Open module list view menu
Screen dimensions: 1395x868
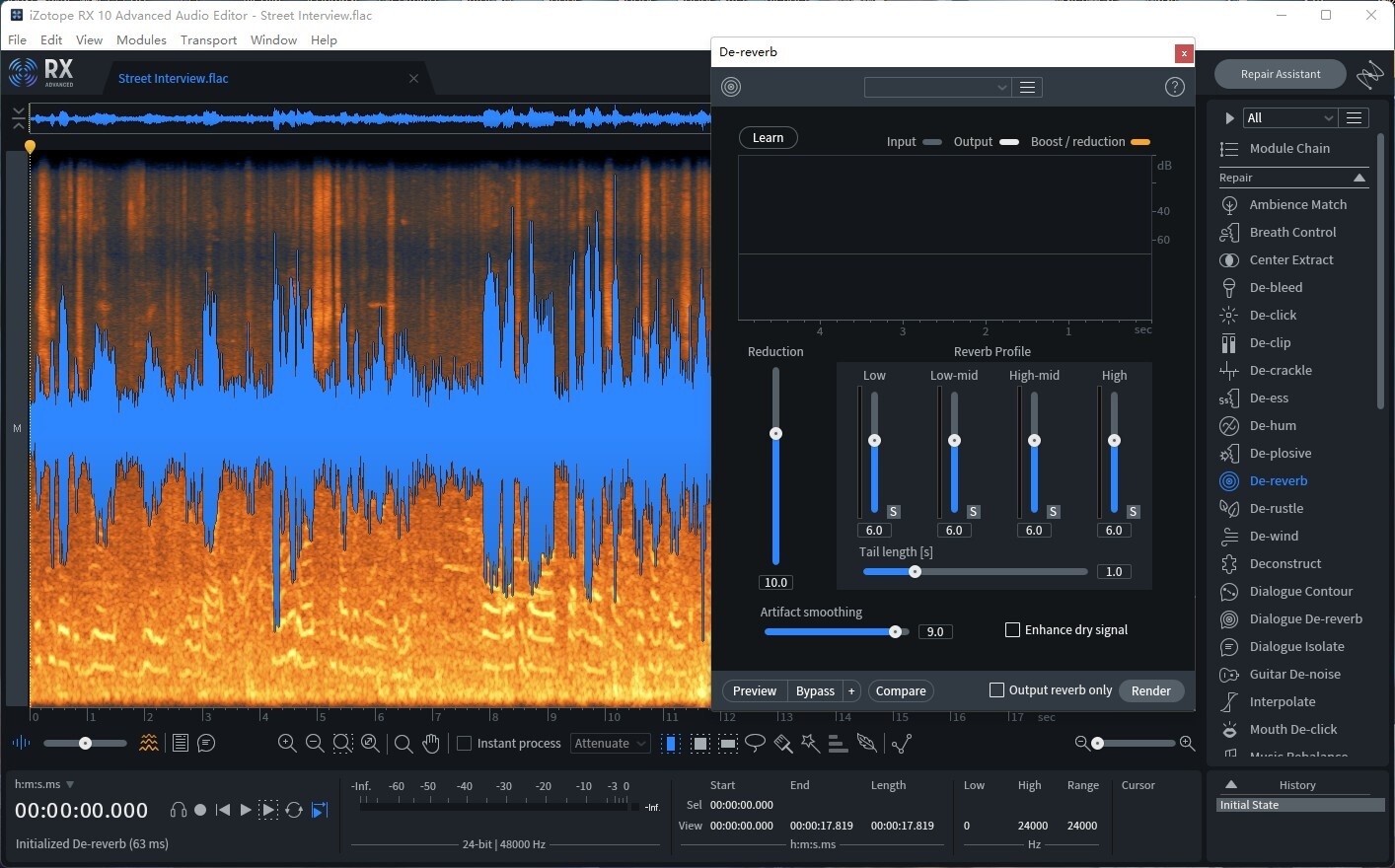click(x=1355, y=117)
